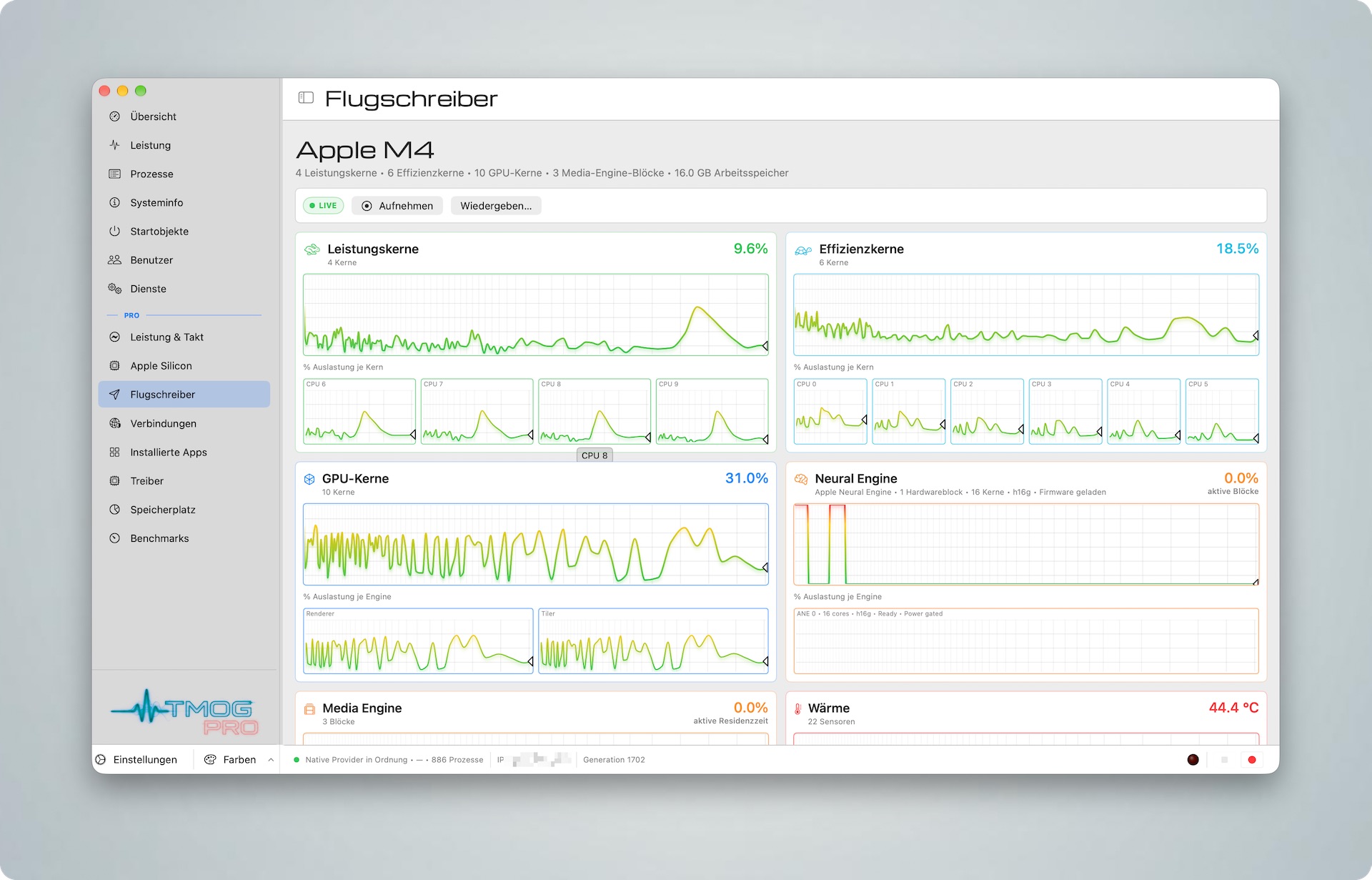The image size is (1372, 880).
Task: Click the gray stop button in status bar
Action: pos(1224,759)
